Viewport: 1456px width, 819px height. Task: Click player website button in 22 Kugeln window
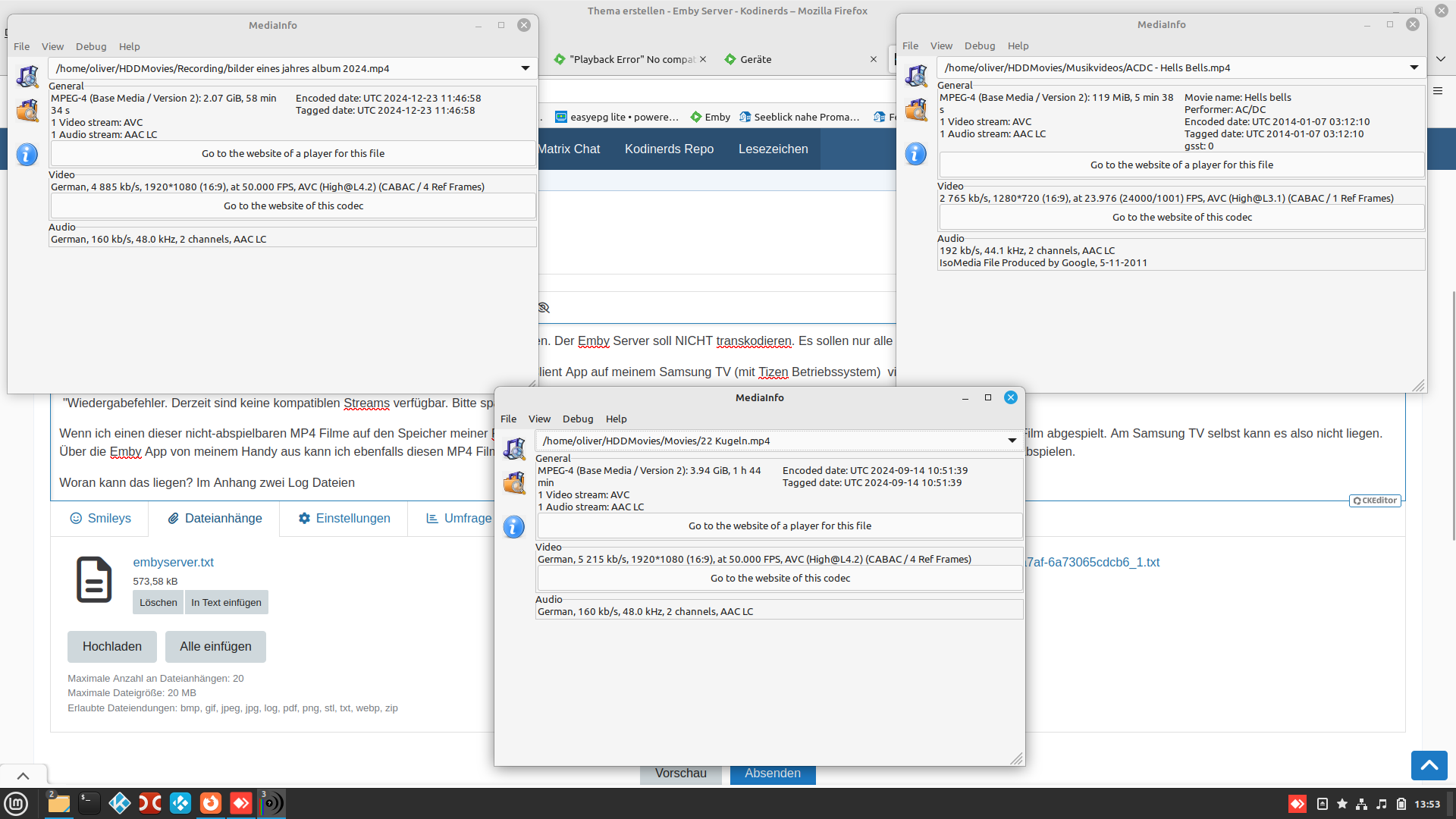pos(780,526)
